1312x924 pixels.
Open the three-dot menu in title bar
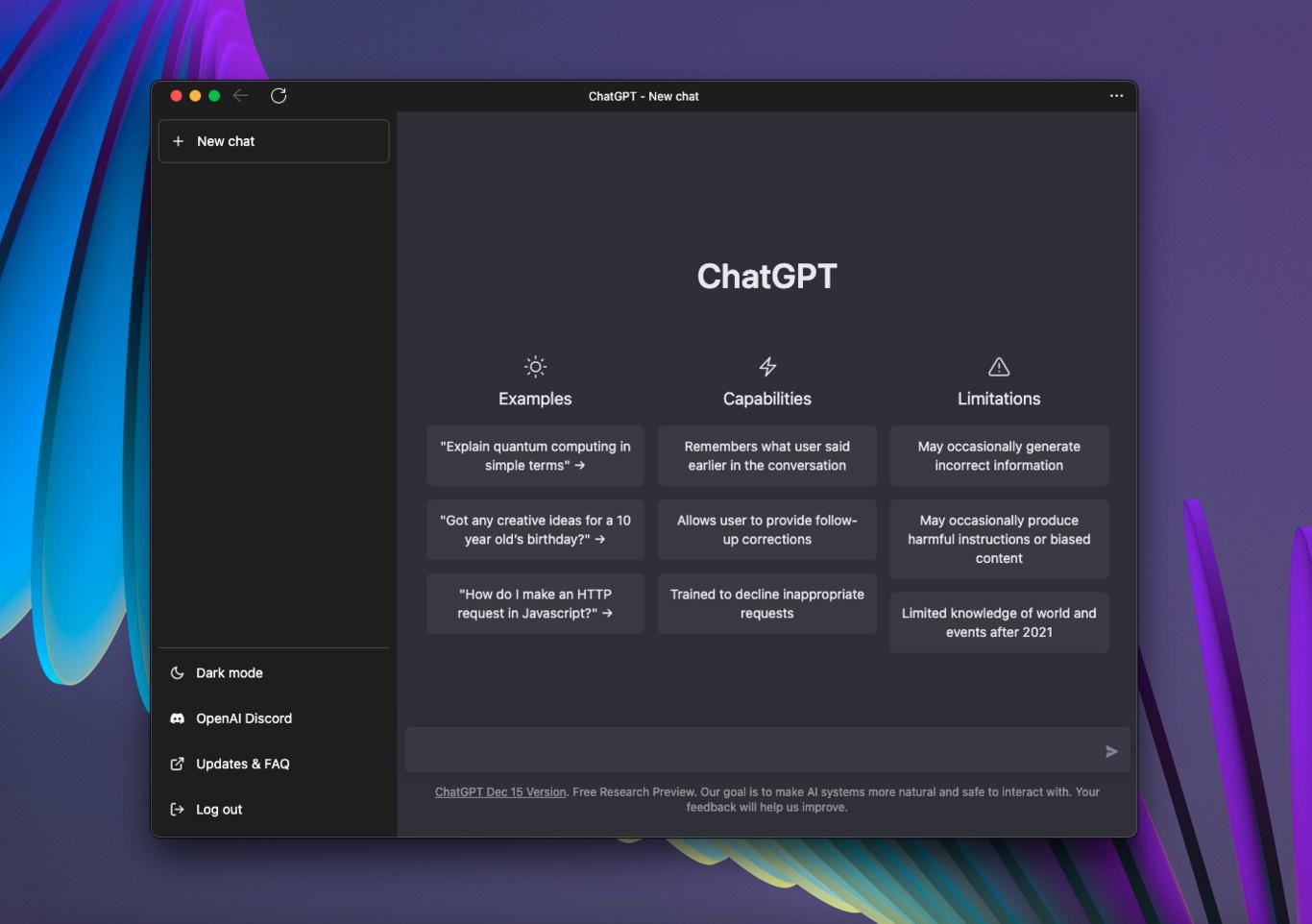1116,96
